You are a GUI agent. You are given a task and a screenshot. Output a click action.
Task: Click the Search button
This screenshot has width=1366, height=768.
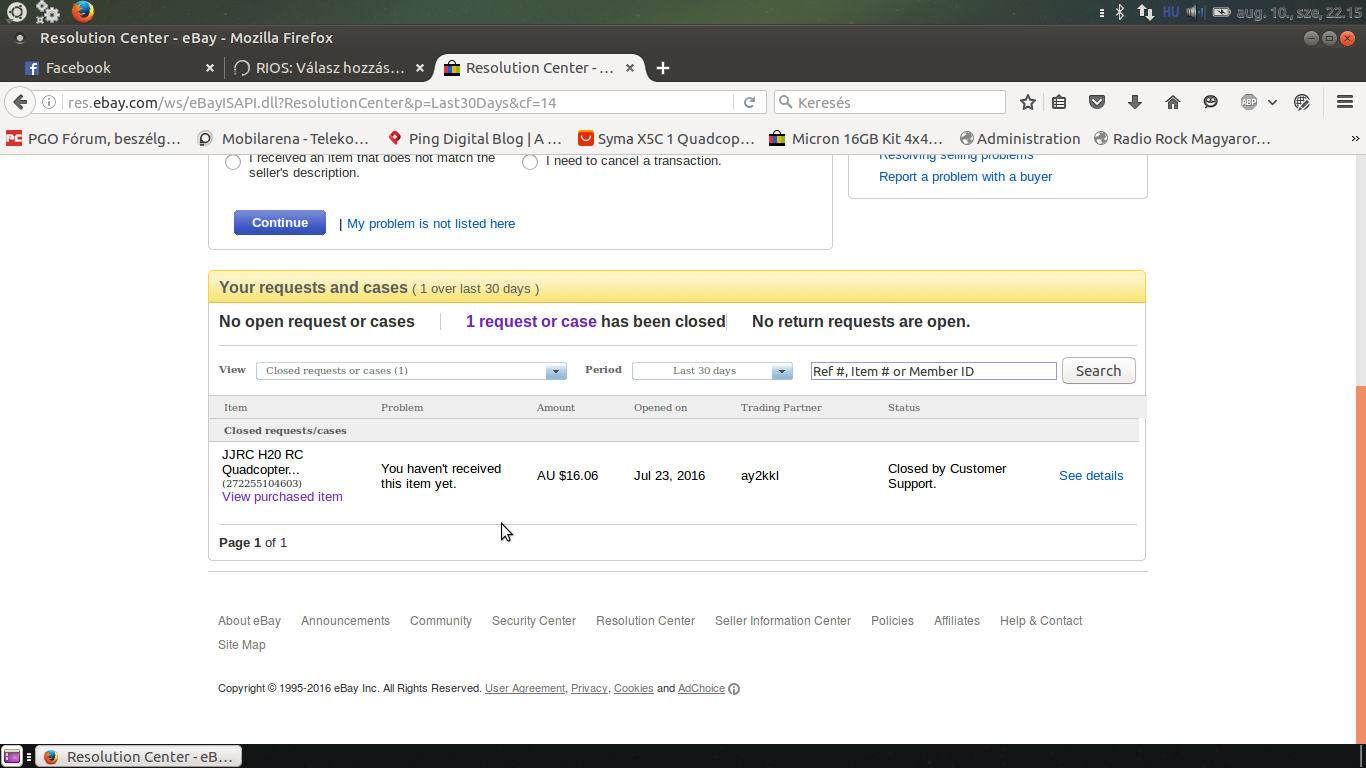[x=1098, y=371]
